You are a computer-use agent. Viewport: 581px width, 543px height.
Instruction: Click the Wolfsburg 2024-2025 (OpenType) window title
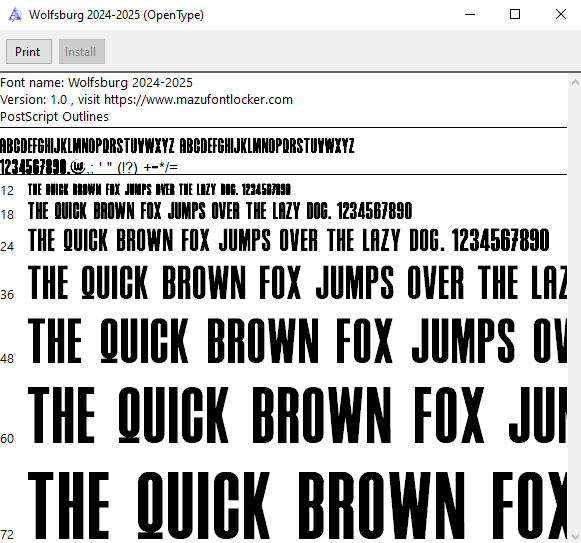click(x=116, y=15)
